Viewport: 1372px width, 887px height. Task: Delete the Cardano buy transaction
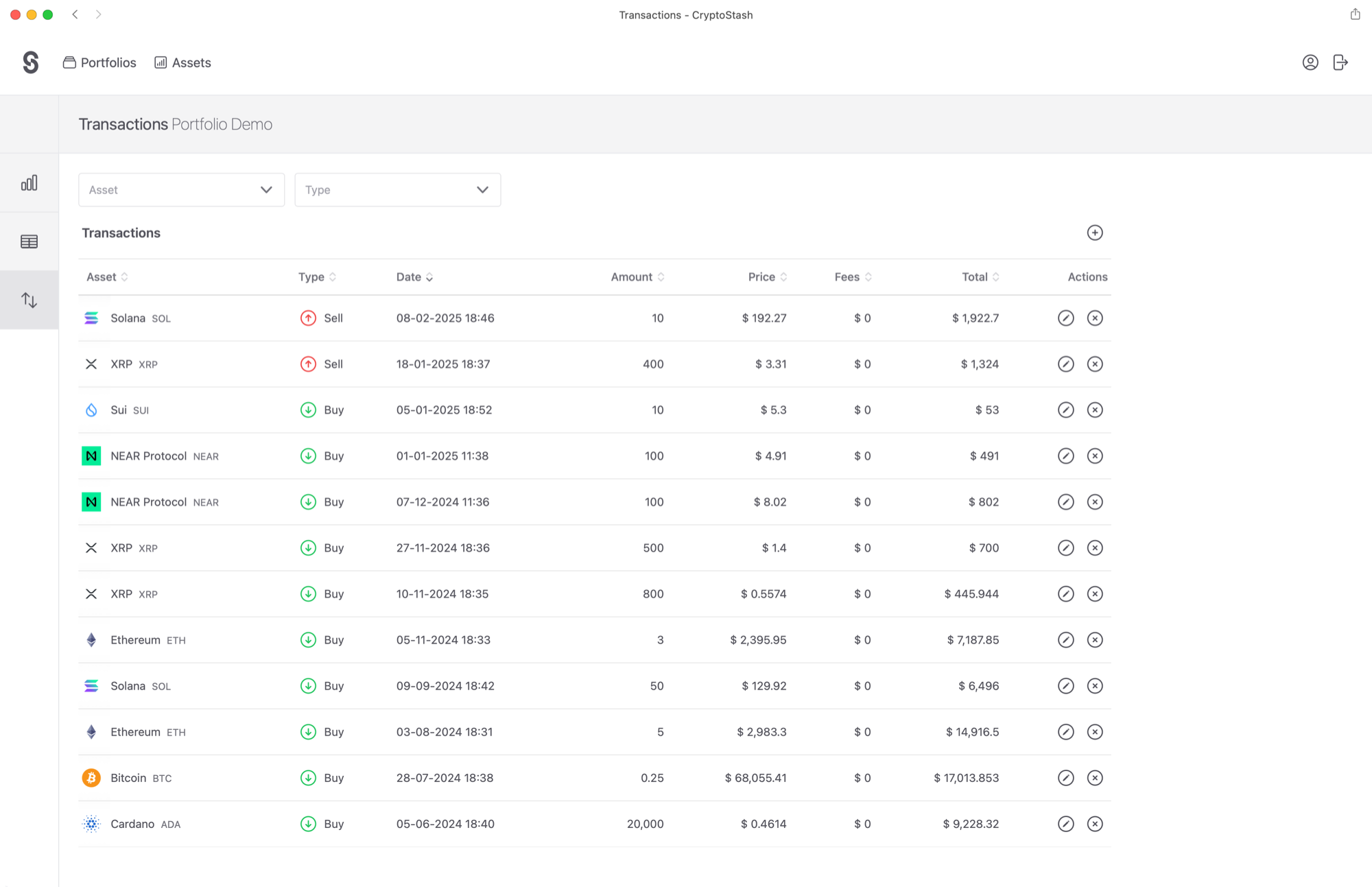click(x=1096, y=824)
